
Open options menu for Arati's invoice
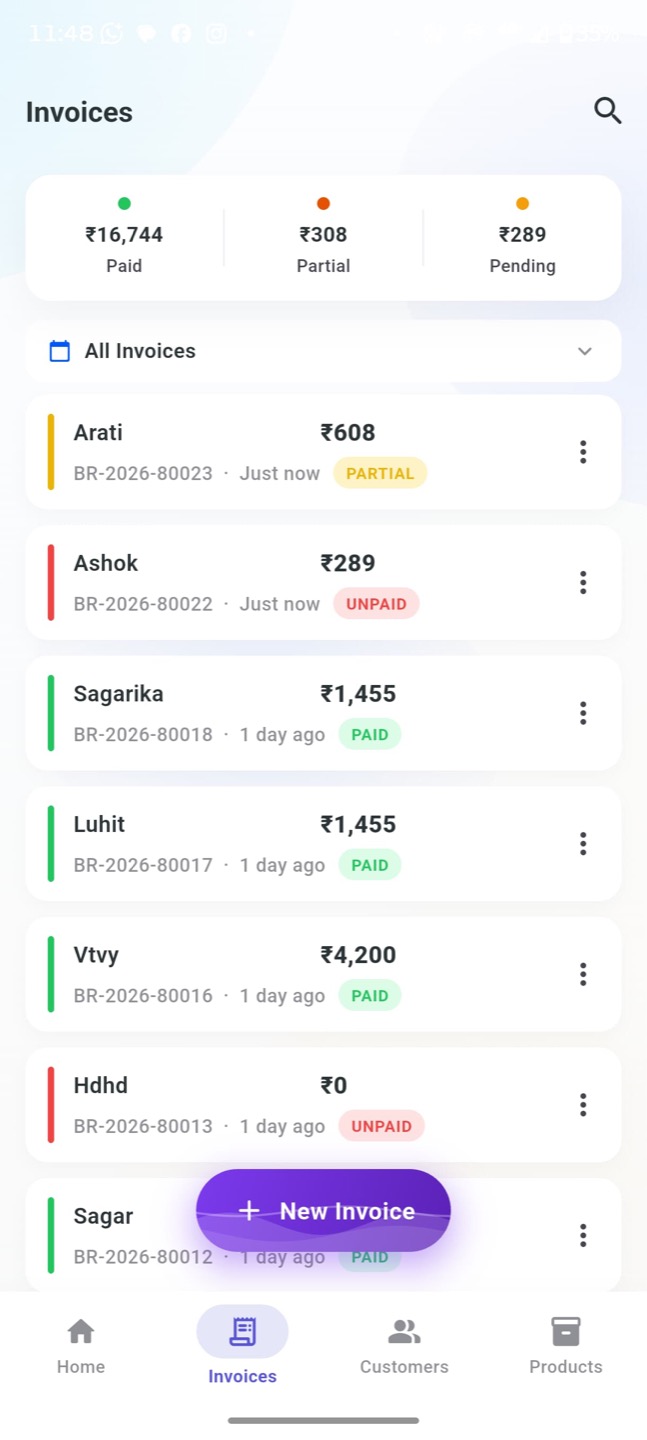pos(583,452)
